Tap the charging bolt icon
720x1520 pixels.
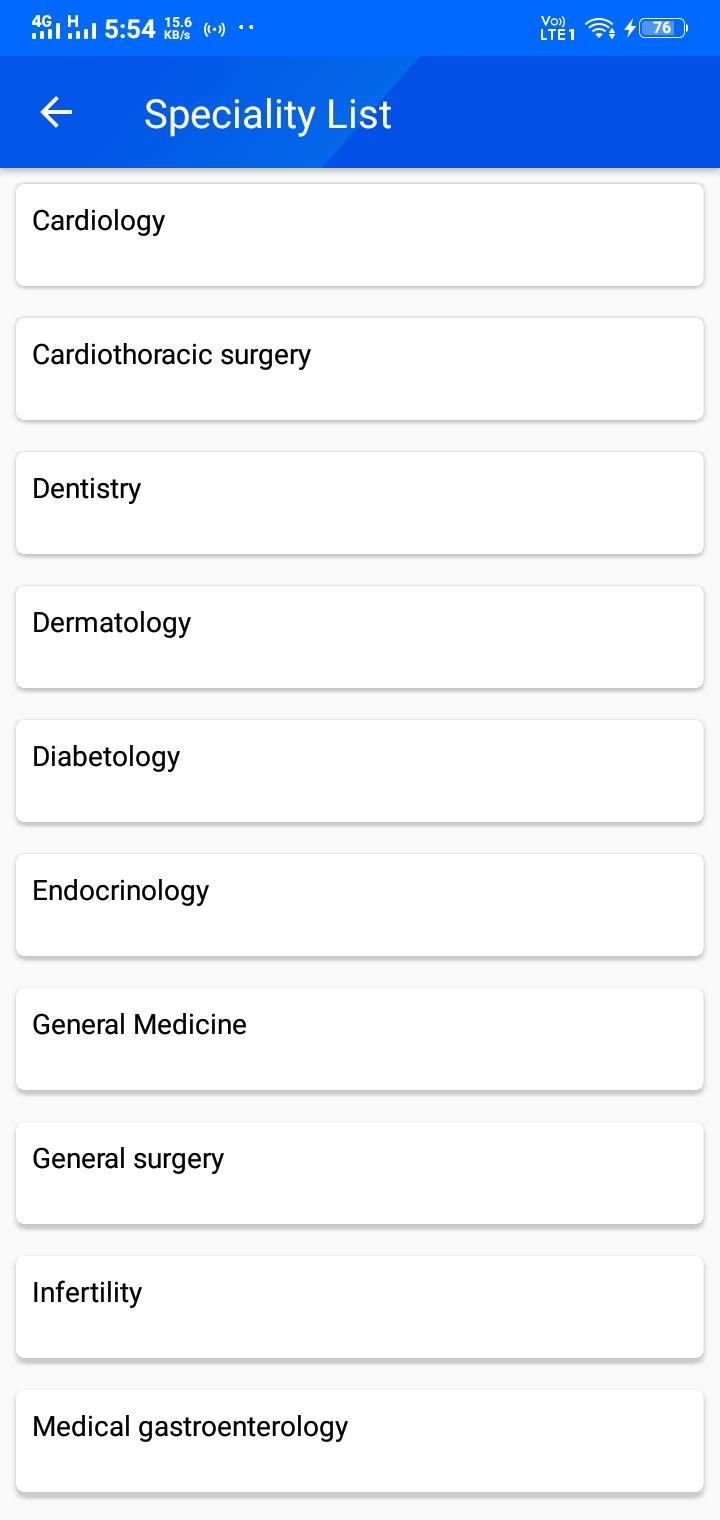coord(630,28)
